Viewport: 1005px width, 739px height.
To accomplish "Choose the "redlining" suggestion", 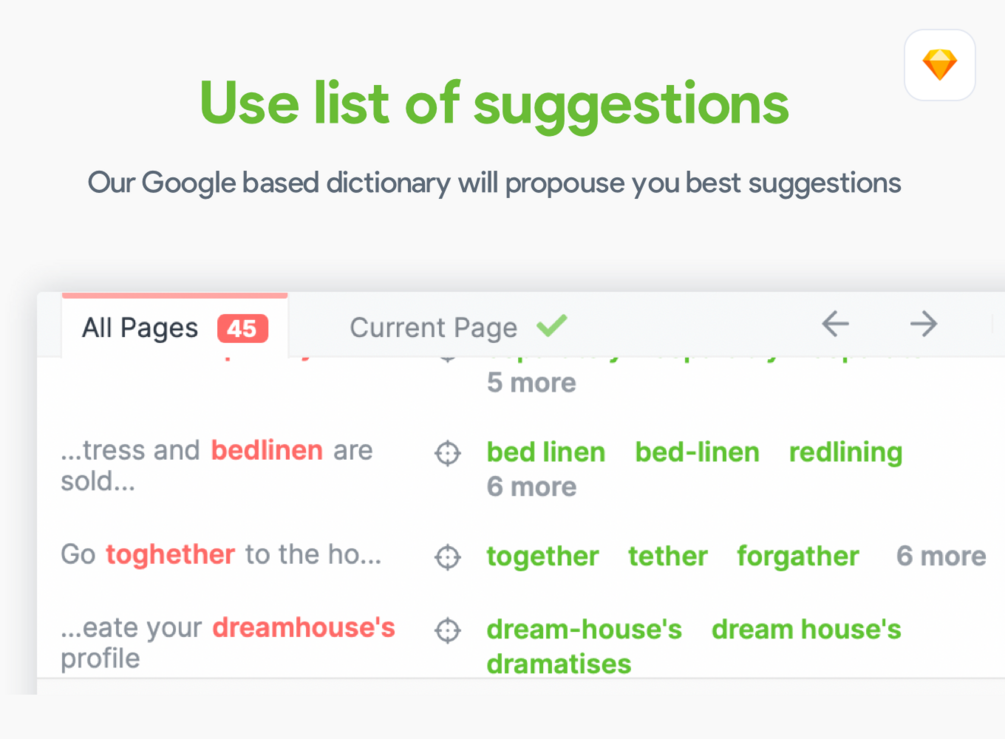I will point(845,452).
